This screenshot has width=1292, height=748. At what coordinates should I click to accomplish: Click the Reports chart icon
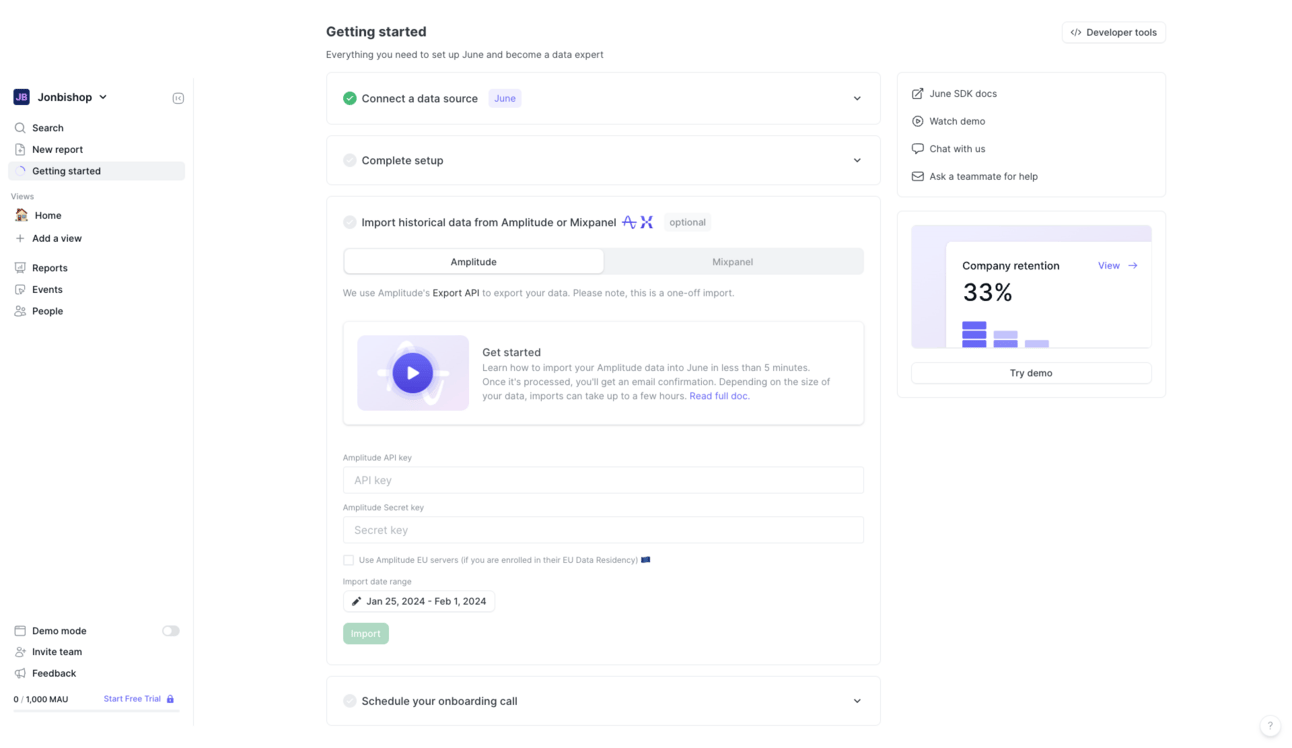(20, 268)
